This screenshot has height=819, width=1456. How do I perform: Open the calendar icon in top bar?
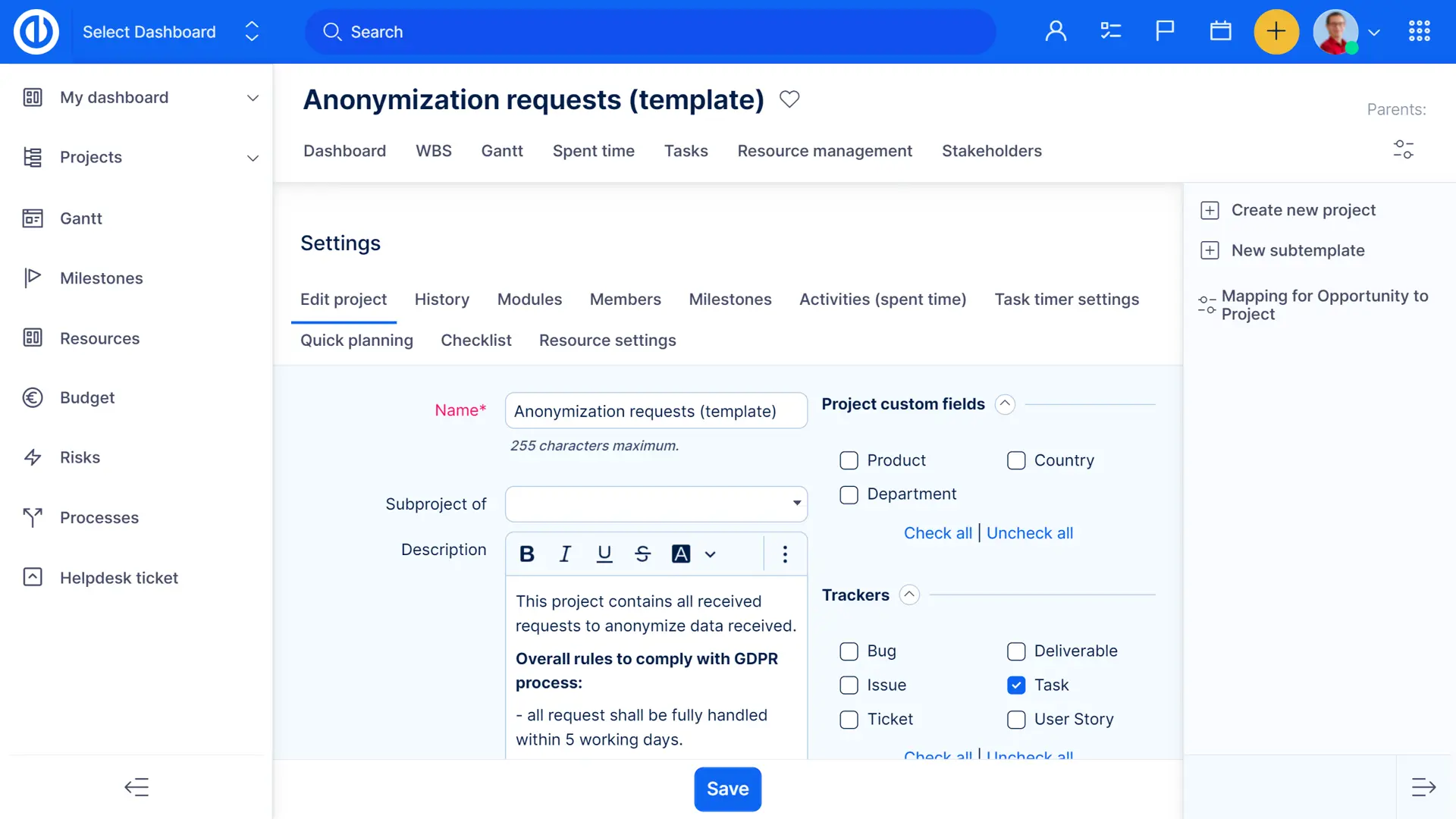1220,31
